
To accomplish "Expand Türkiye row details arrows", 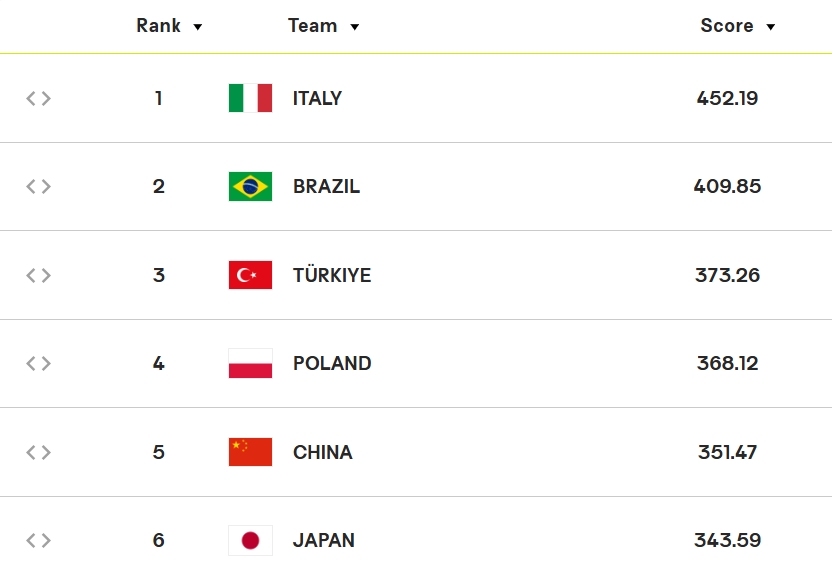I will tap(38, 275).
